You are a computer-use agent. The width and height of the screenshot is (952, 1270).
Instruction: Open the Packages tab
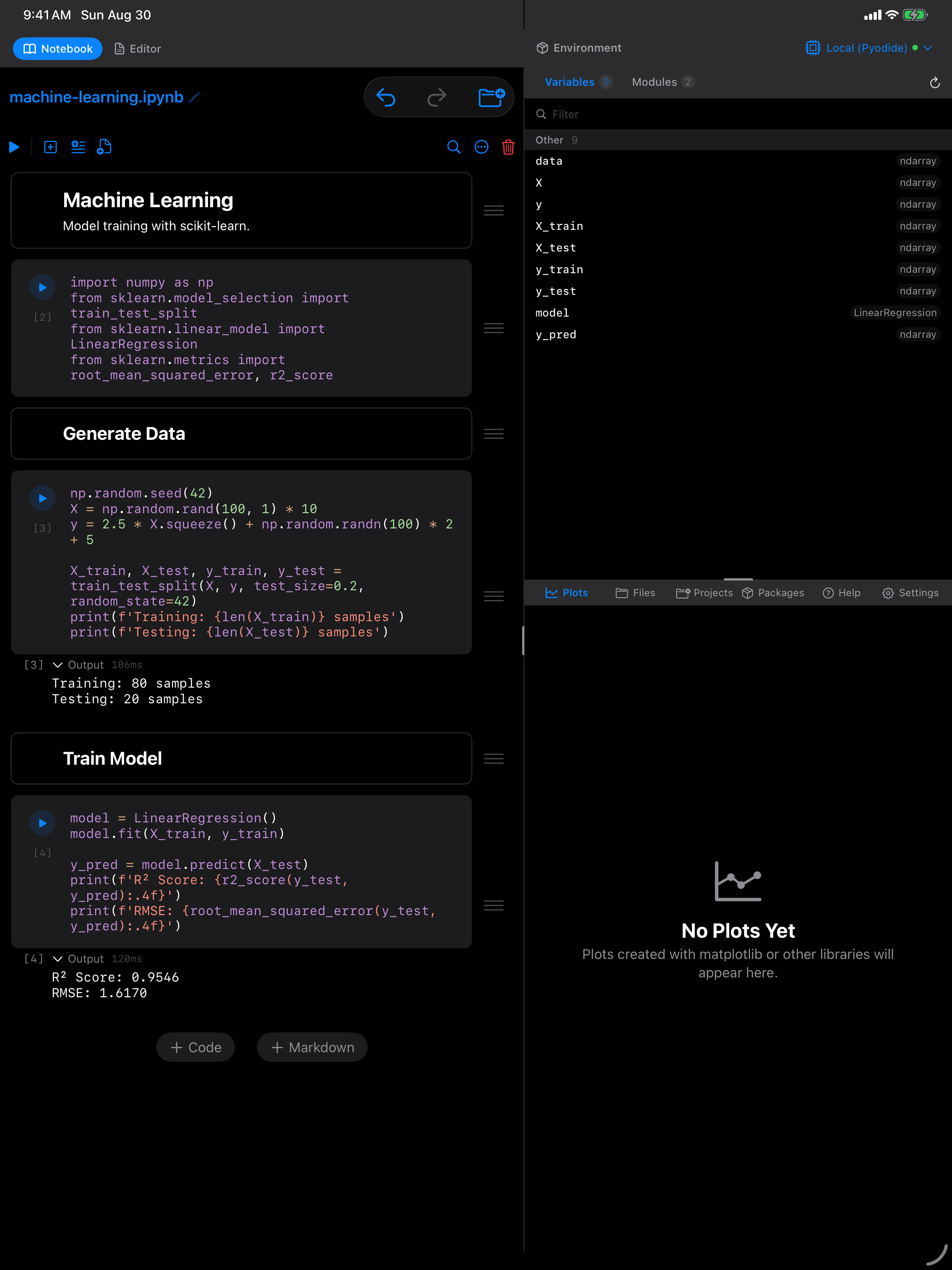pyautogui.click(x=773, y=593)
